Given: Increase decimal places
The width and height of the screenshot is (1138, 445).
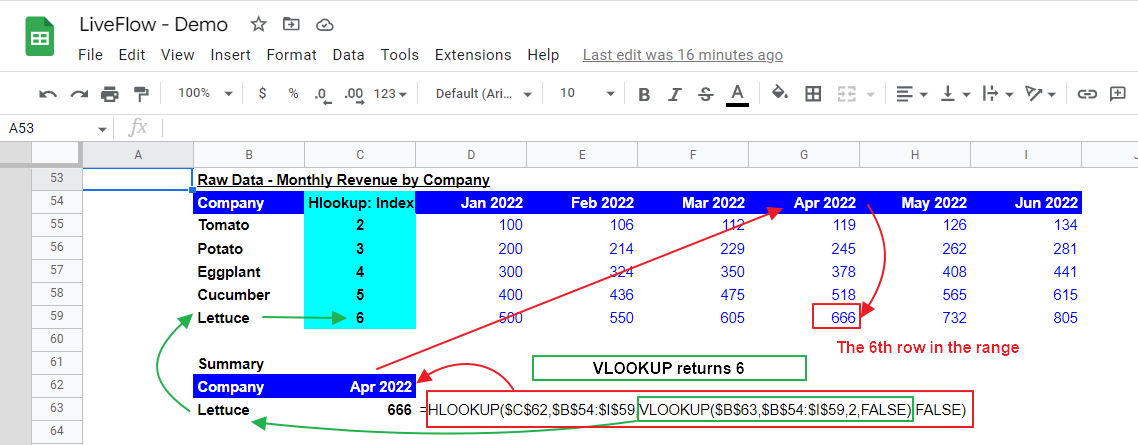Looking at the screenshot, I should 354,94.
